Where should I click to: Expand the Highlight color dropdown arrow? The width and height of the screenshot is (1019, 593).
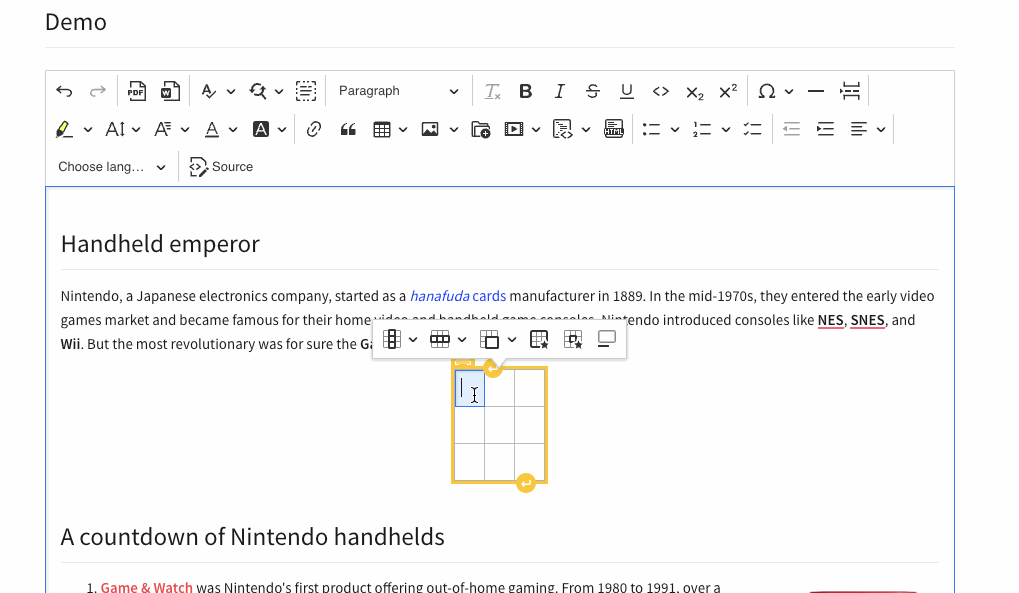tap(88, 129)
